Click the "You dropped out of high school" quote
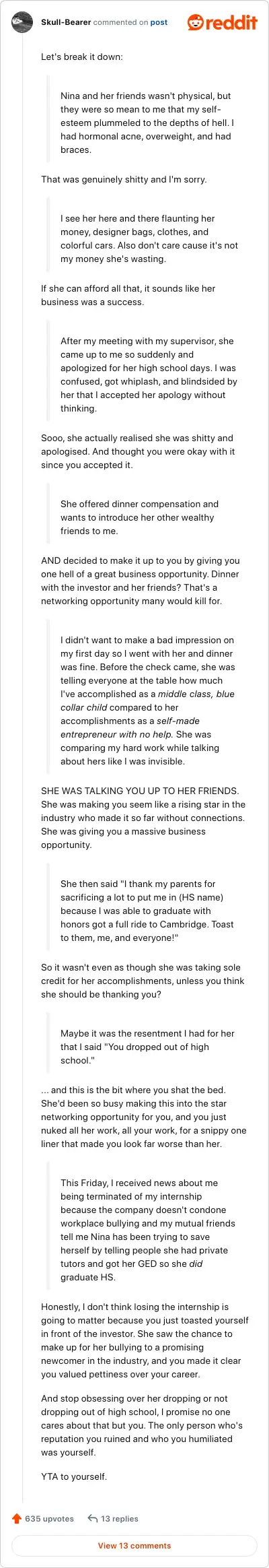The image size is (269, 1568). pyautogui.click(x=147, y=1047)
